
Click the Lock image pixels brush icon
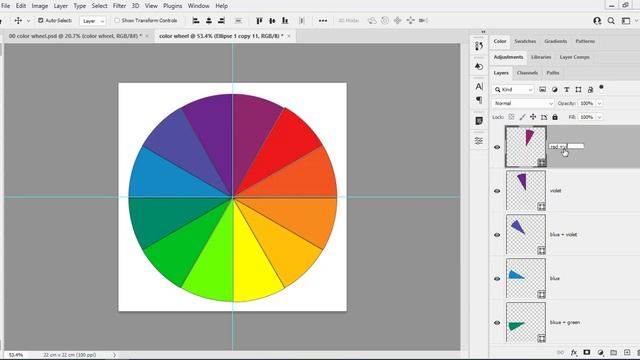522,117
